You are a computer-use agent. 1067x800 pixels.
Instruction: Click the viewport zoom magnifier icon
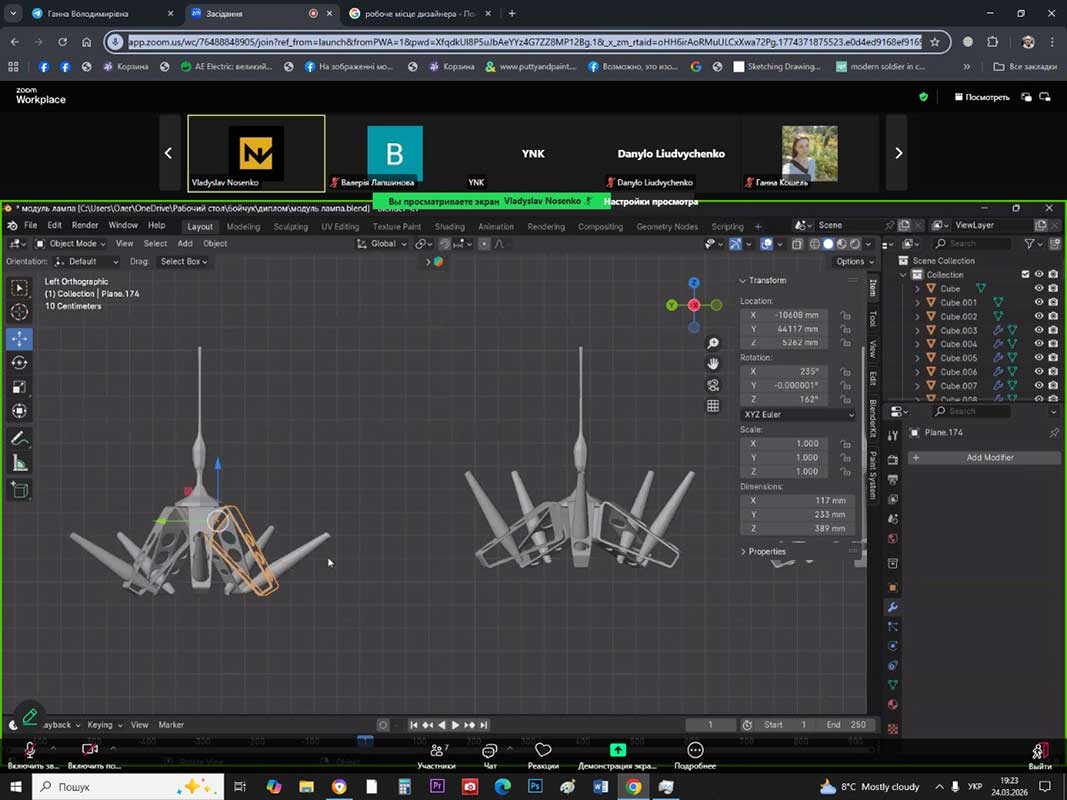[713, 343]
